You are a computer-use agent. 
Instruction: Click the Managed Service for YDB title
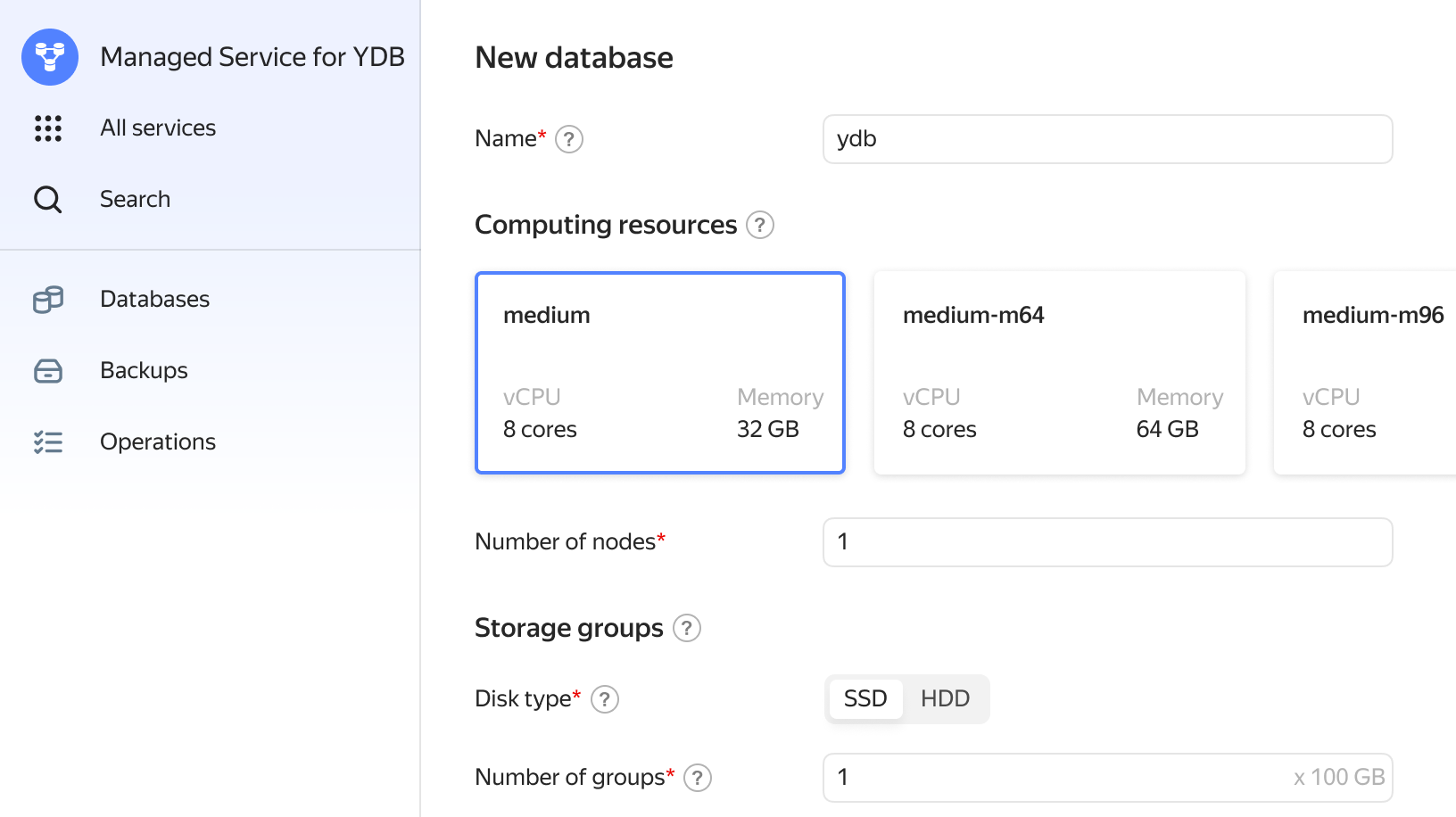click(252, 57)
